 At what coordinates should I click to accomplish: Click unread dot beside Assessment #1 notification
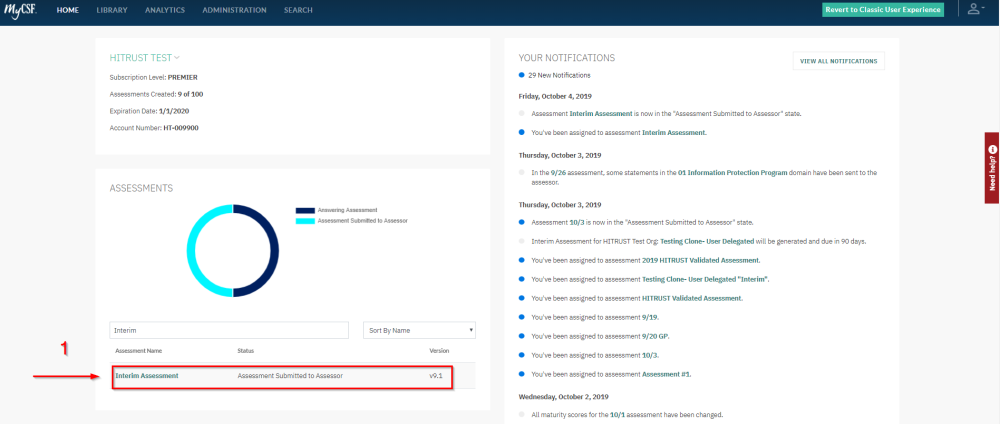point(522,374)
